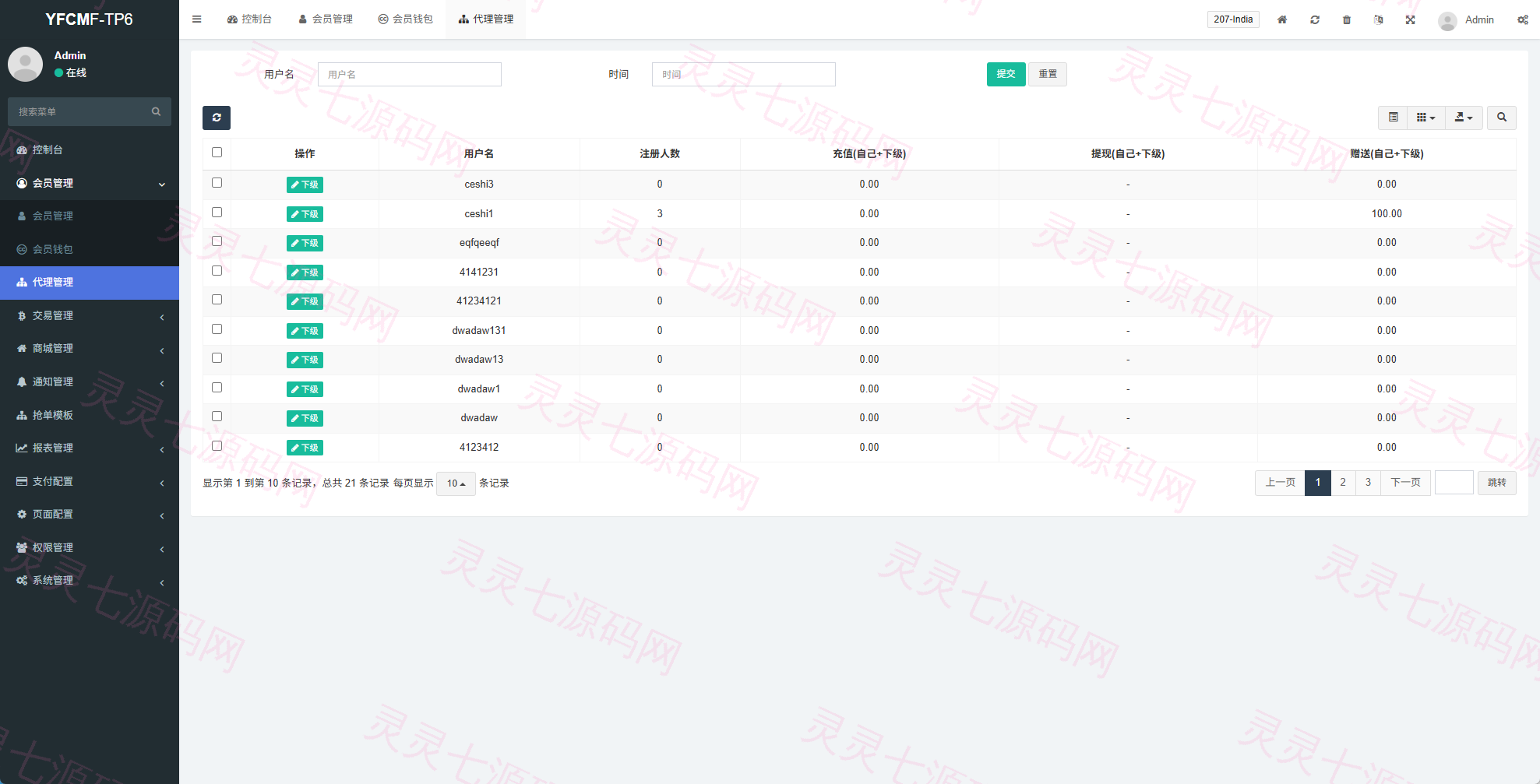
Task: Click the search icon in sidebar menu search
Action: point(156,112)
